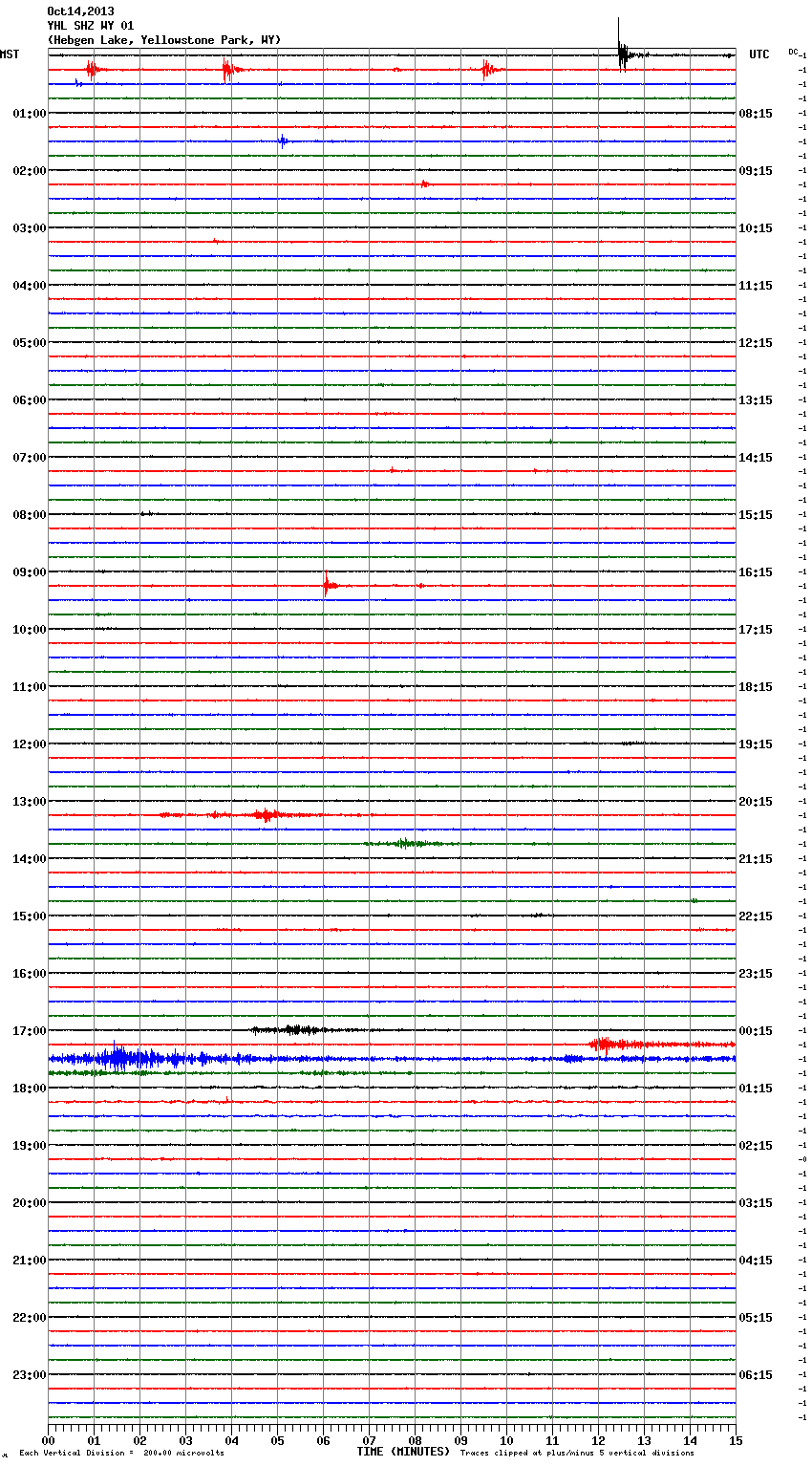
Task: Click minute 15 tick label on the bottom axis
Action: (x=736, y=1439)
